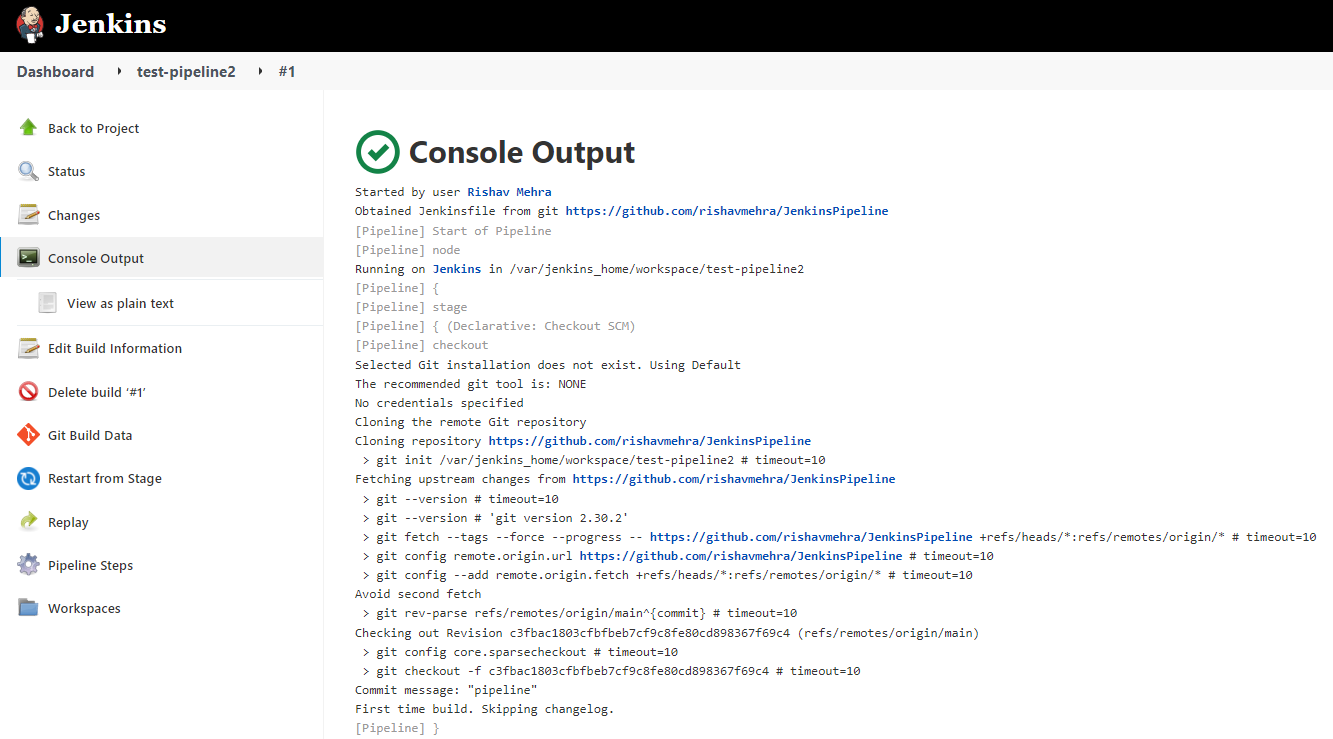Viewport: 1333px width, 739px height.
Task: Click the 'git checkout -f' command line
Action: [x=611, y=671]
